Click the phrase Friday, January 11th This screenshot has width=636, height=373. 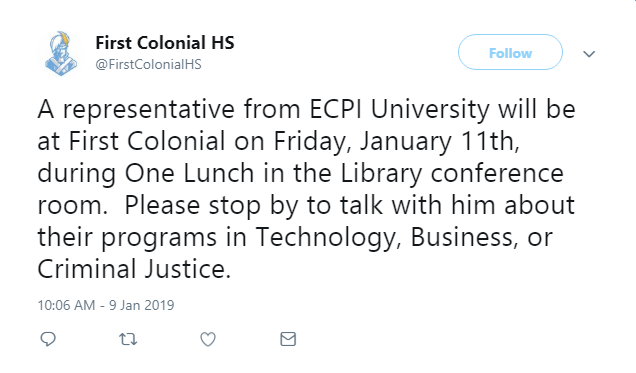coord(396,141)
